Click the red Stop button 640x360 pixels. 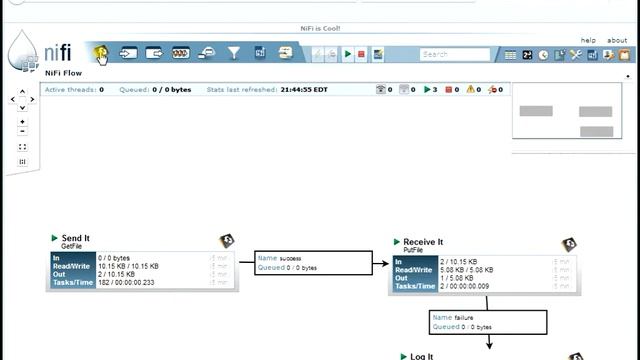(x=361, y=54)
